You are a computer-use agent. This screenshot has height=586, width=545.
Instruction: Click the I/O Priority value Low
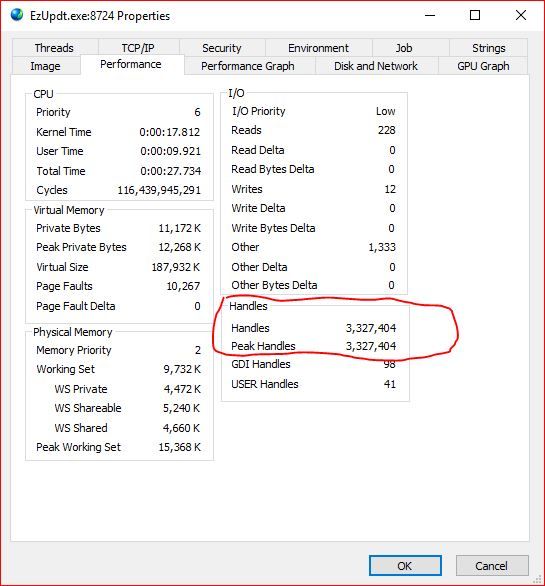(x=386, y=111)
